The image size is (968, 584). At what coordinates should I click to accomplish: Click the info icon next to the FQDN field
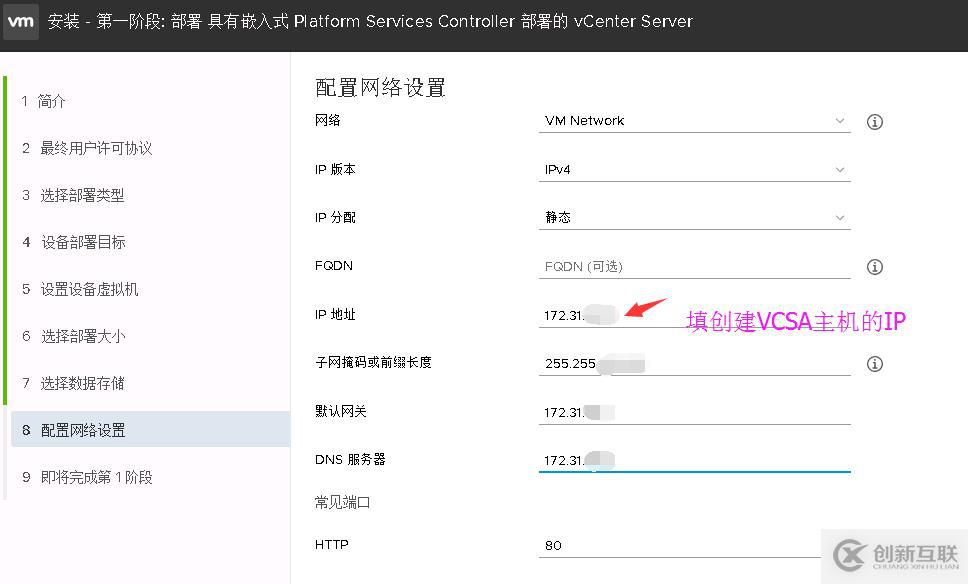(874, 266)
